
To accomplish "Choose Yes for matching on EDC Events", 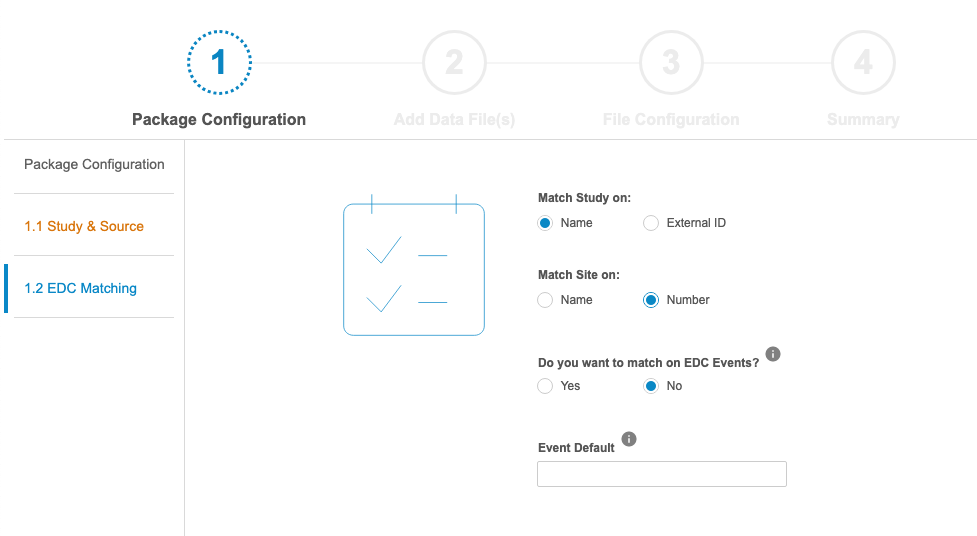I will 545,386.
